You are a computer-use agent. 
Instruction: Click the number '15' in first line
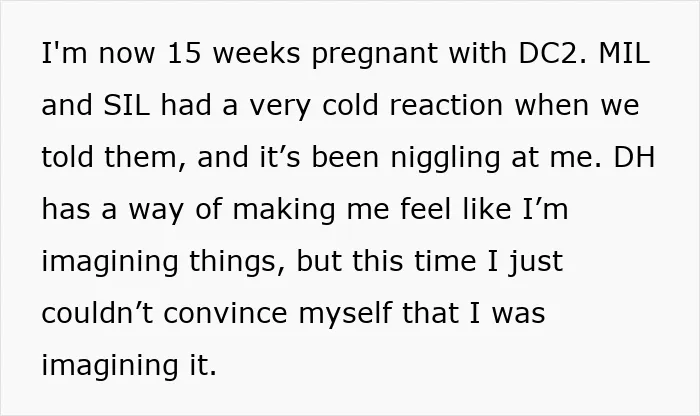point(183,53)
